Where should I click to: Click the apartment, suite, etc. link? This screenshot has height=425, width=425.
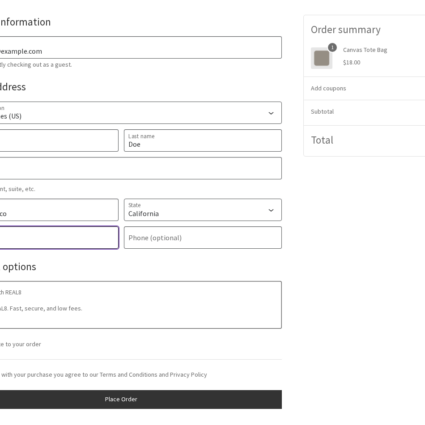17,189
